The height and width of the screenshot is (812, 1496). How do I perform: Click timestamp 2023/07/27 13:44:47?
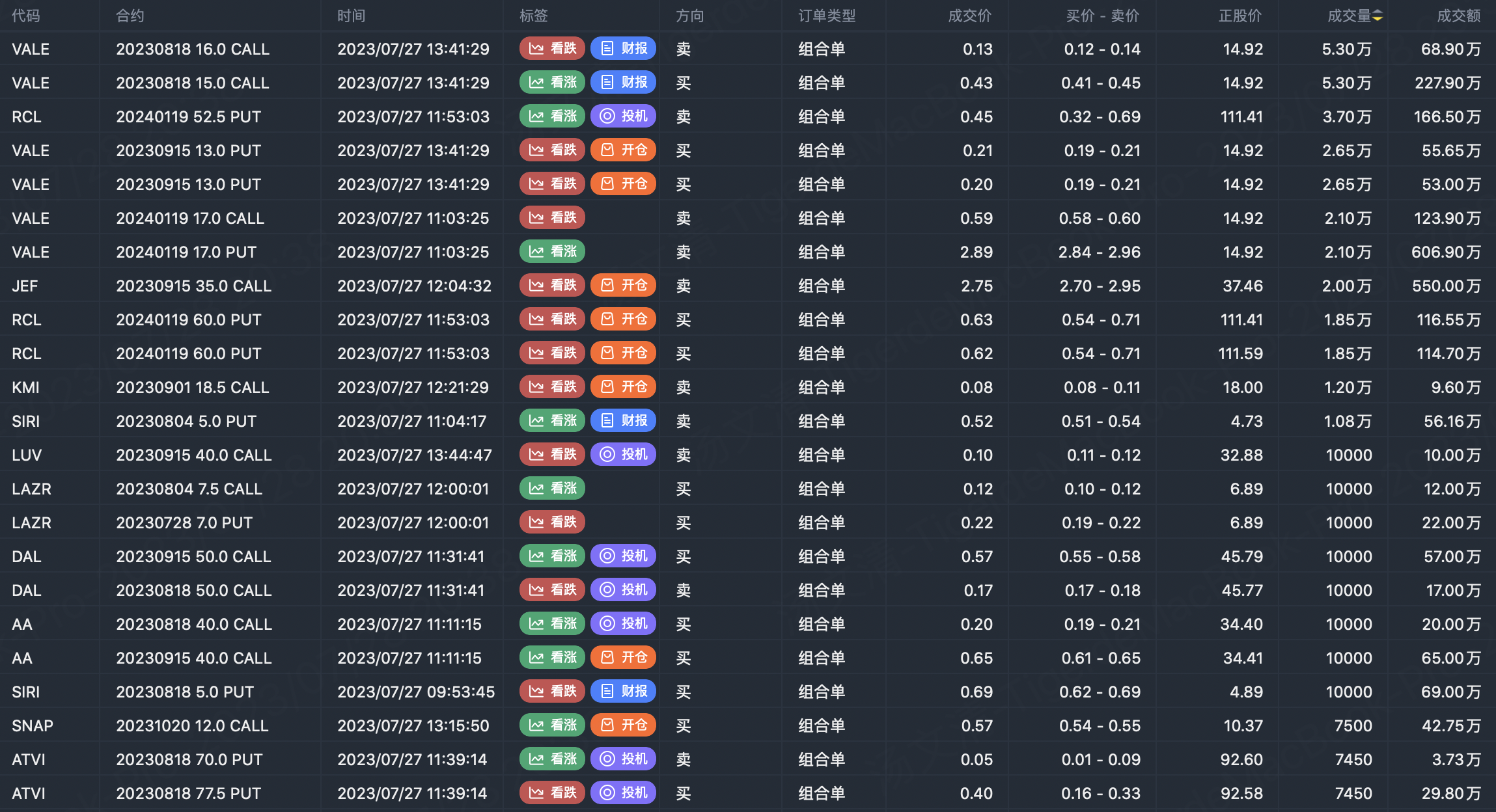point(415,455)
